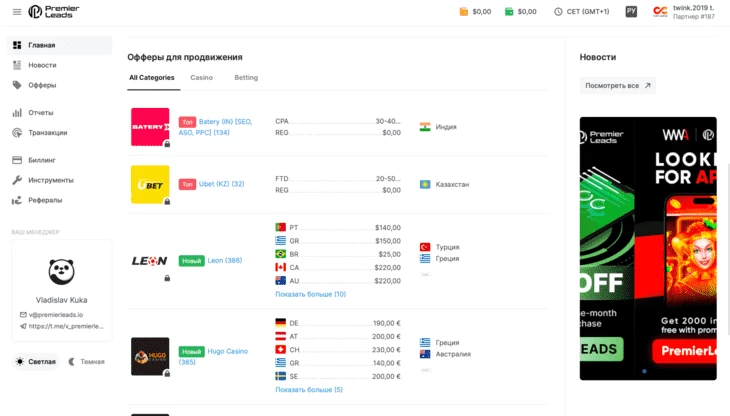Expand Показать больше (10) for Leon

pyautogui.click(x=311, y=294)
